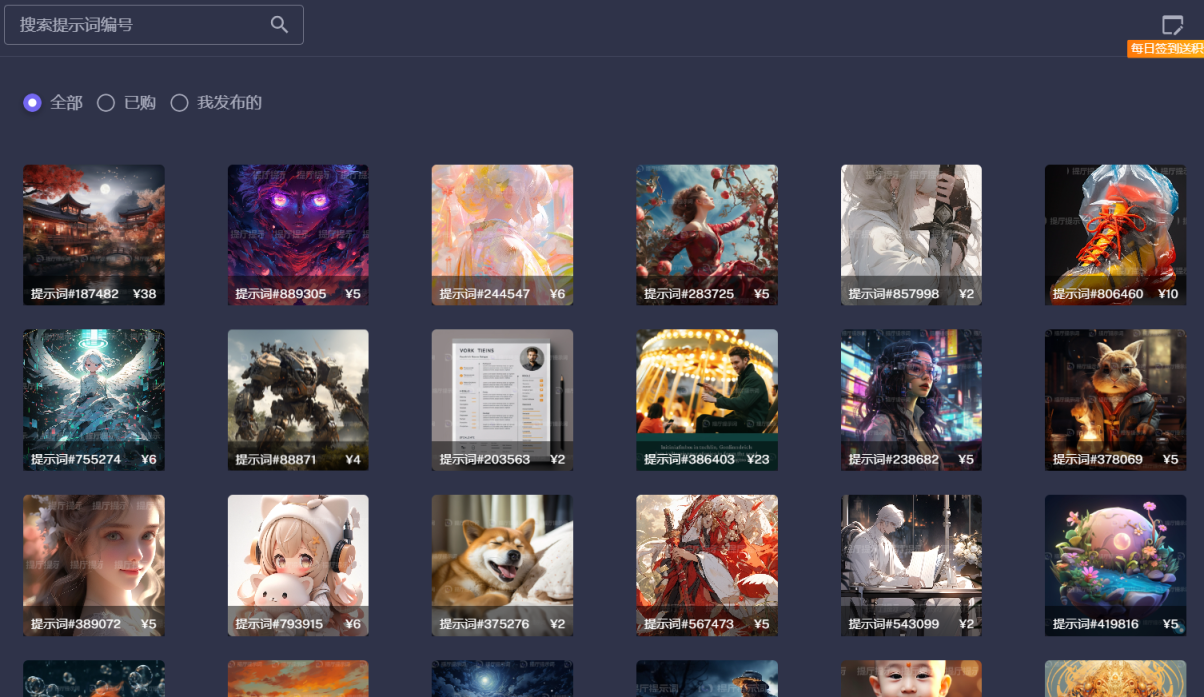
Task: Click the 每日签到送积分 orange badge
Action: point(1165,49)
